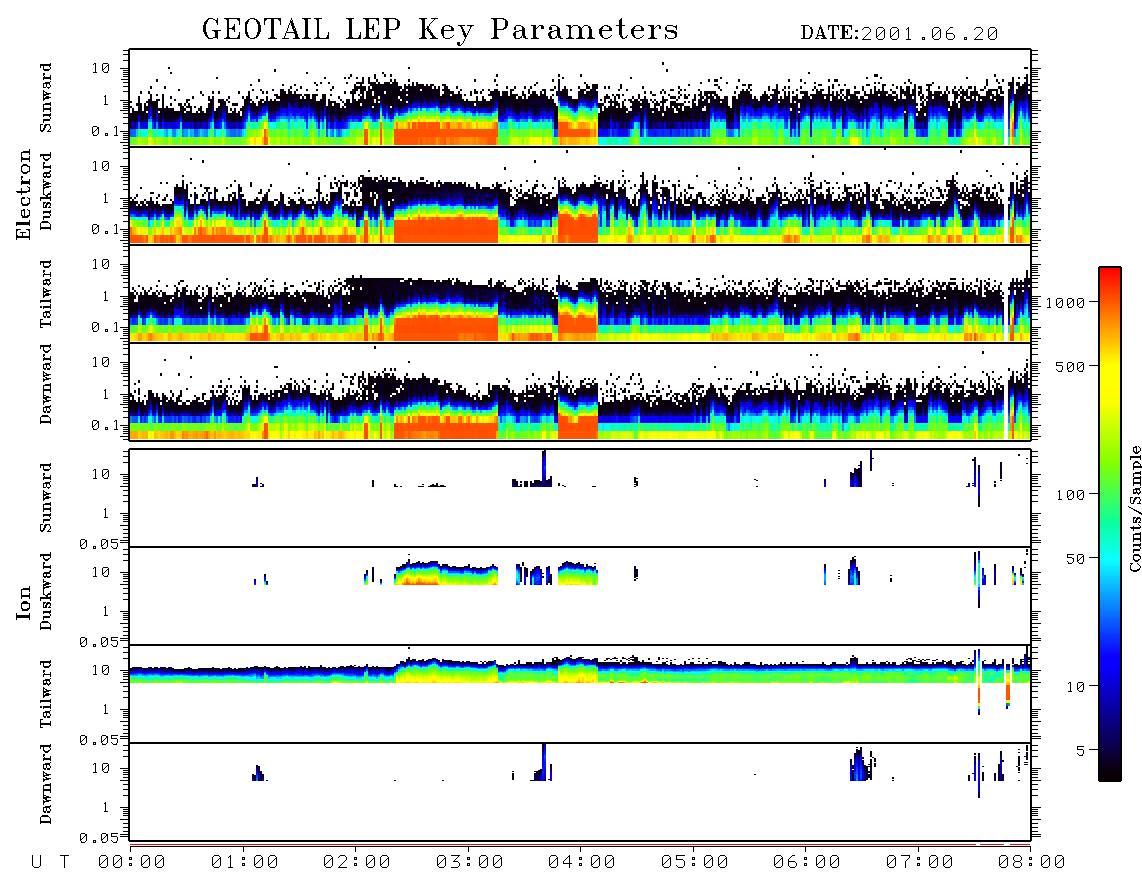Click the 08:00 time tick label

coord(1032,863)
